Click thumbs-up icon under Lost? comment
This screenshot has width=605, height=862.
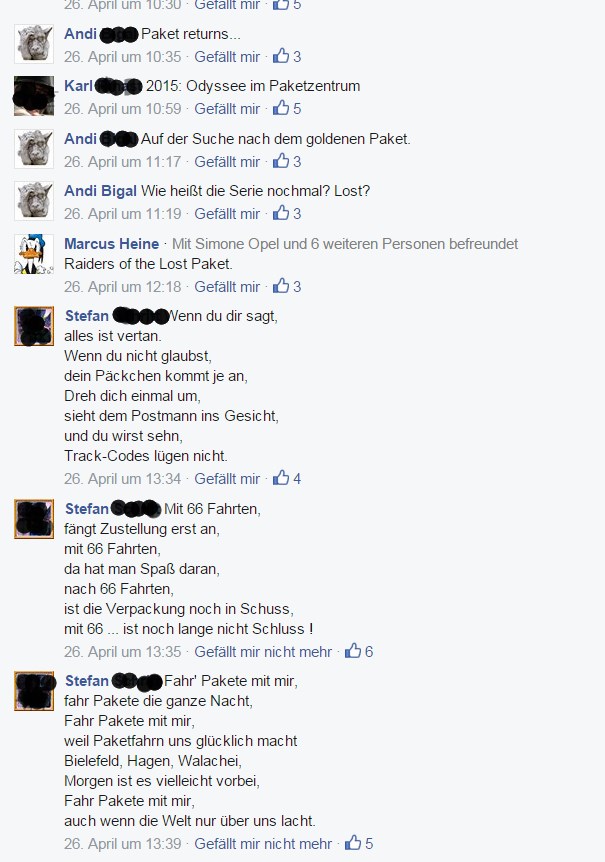click(x=281, y=213)
